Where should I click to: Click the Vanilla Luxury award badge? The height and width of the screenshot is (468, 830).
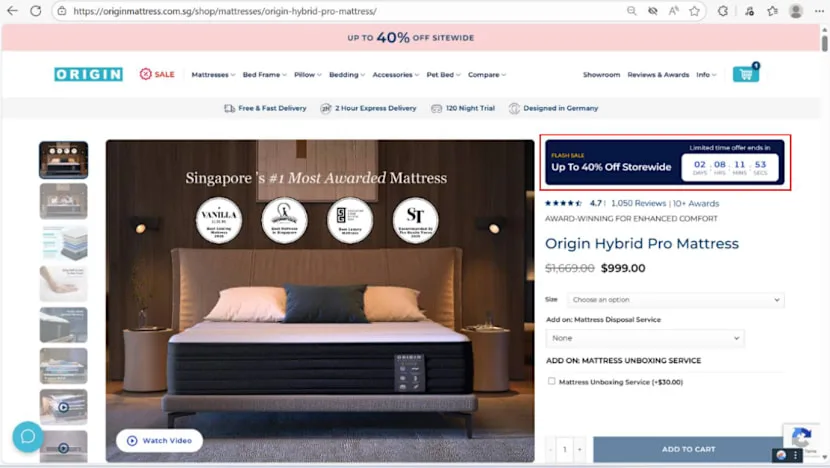pos(219,220)
